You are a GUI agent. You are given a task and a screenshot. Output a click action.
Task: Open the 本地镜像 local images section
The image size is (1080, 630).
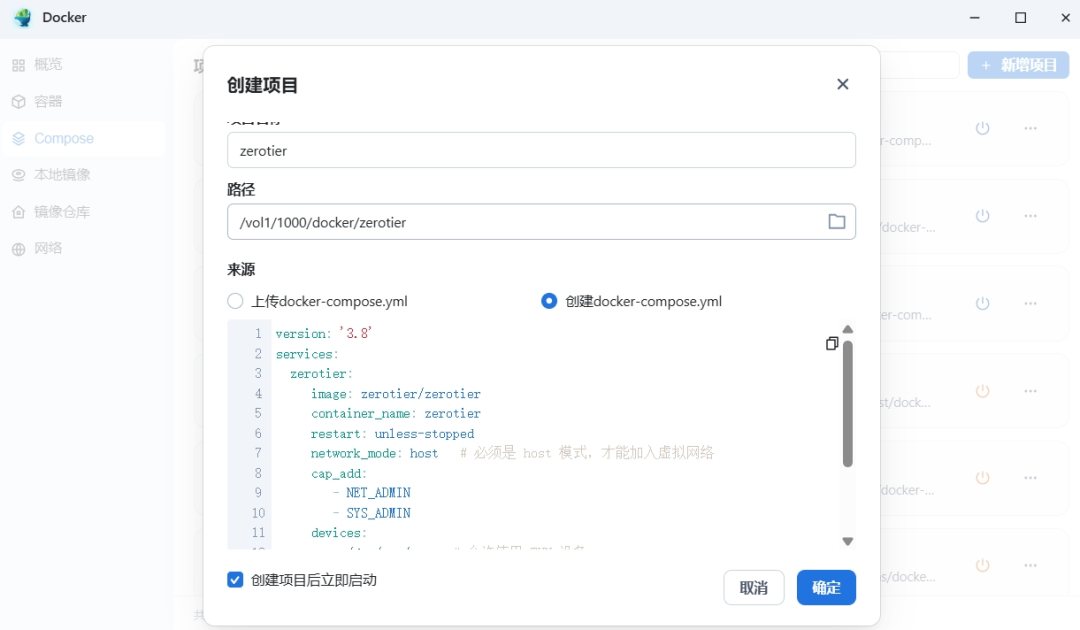point(62,175)
